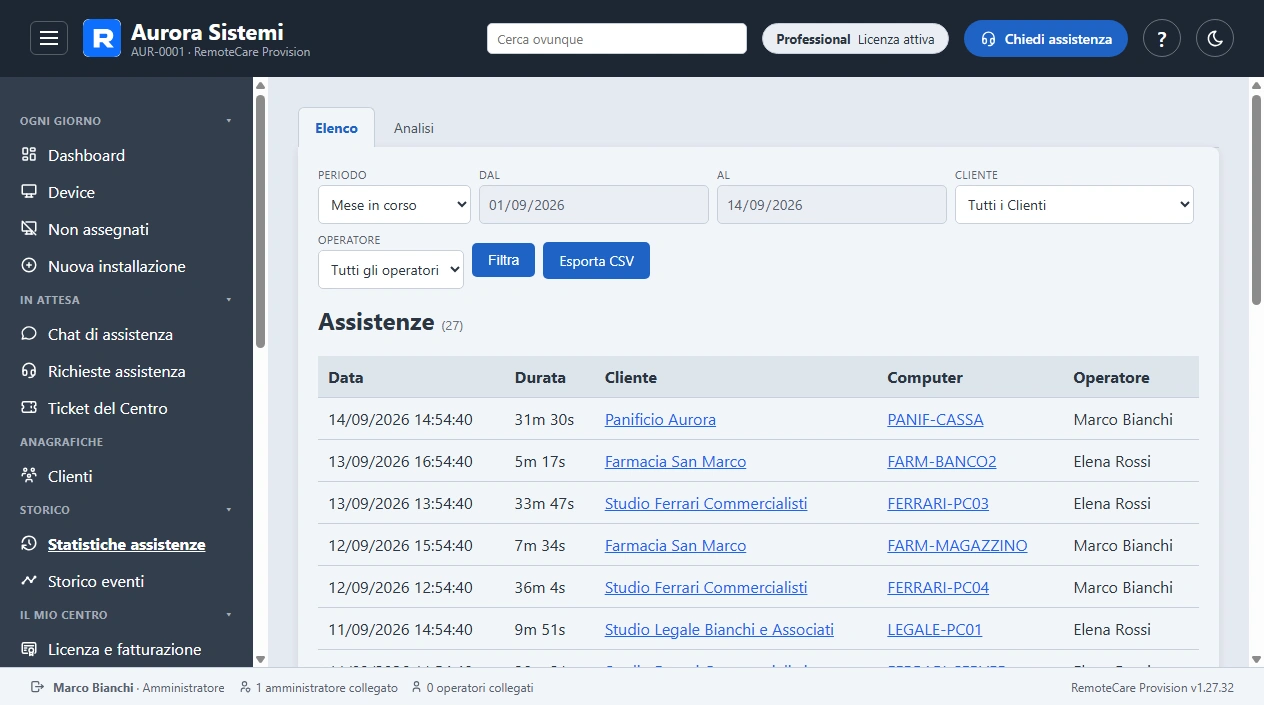Open Licenza e fatturazione page
Viewport: 1264px width, 705px height.
(125, 649)
